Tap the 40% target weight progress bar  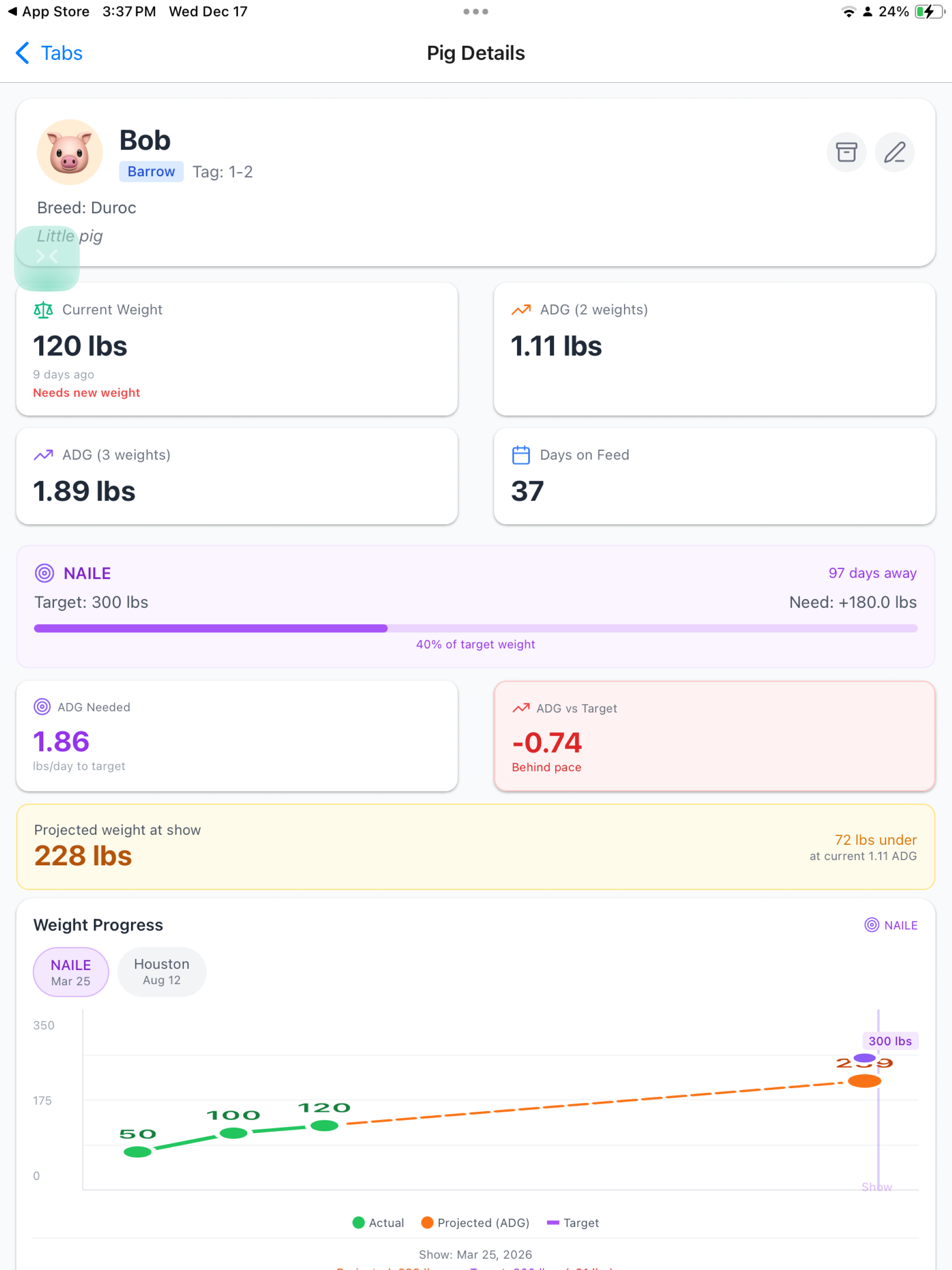pos(476,628)
